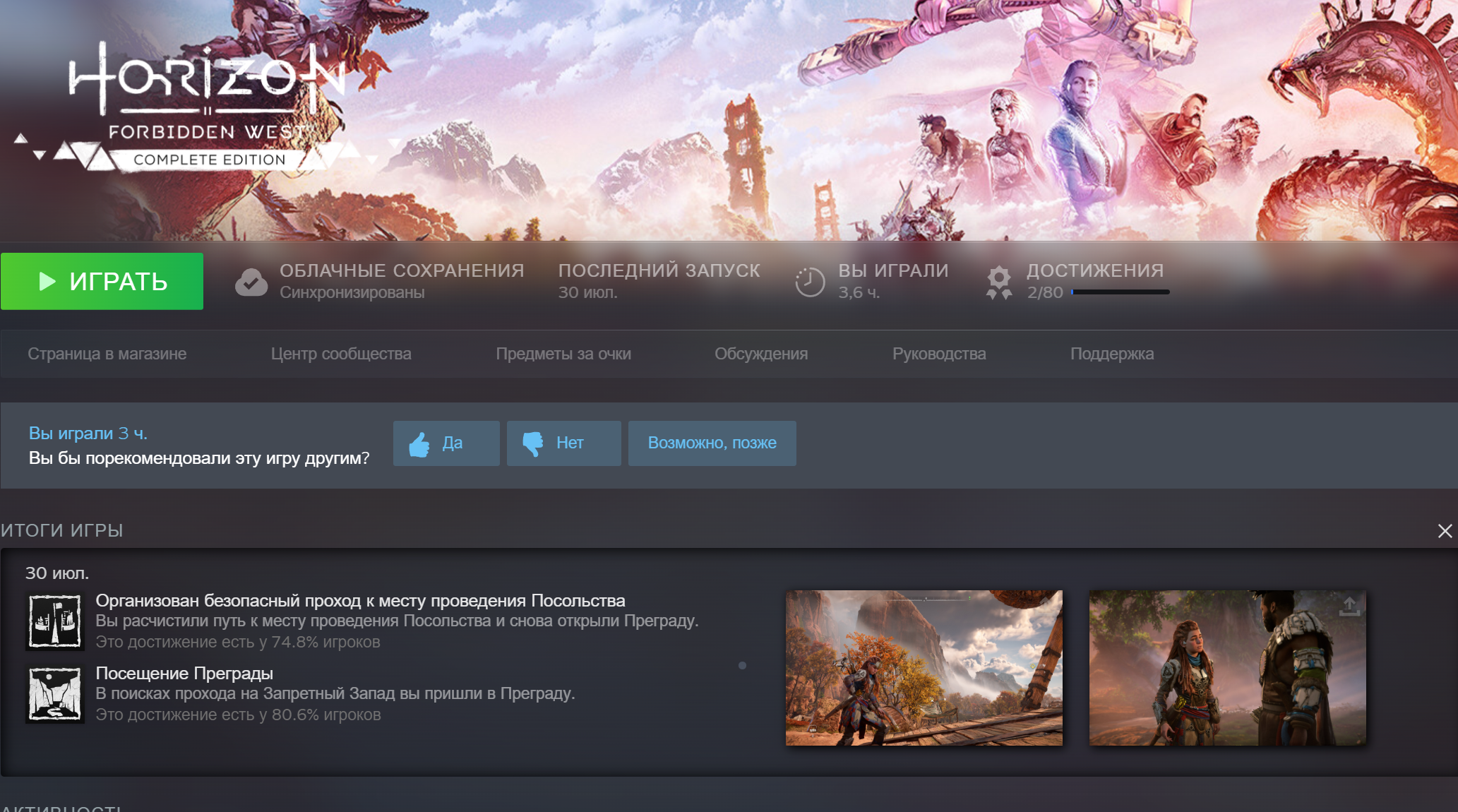The image size is (1458, 812).
Task: Click the green ИГРАТЬ play button
Action: (102, 281)
